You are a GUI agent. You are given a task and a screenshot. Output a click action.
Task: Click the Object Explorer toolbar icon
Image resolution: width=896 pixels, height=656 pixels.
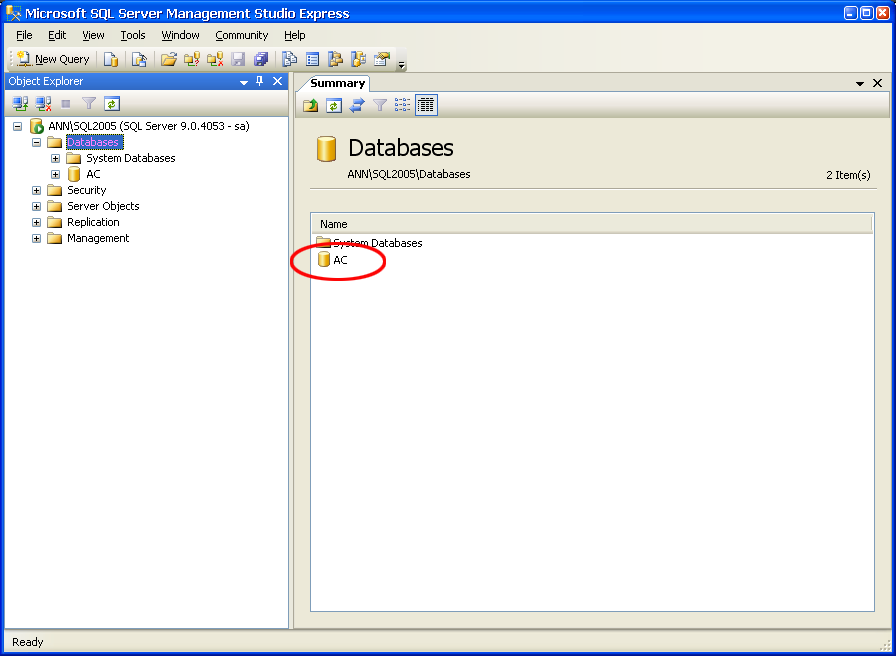(x=335, y=59)
